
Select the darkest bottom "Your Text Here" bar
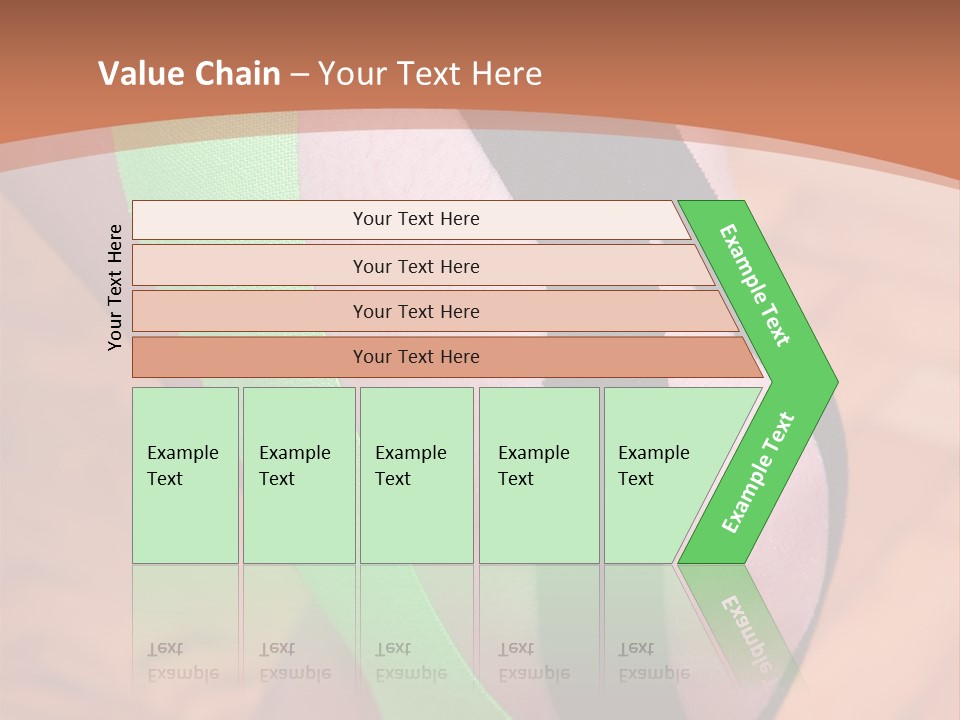(x=448, y=357)
